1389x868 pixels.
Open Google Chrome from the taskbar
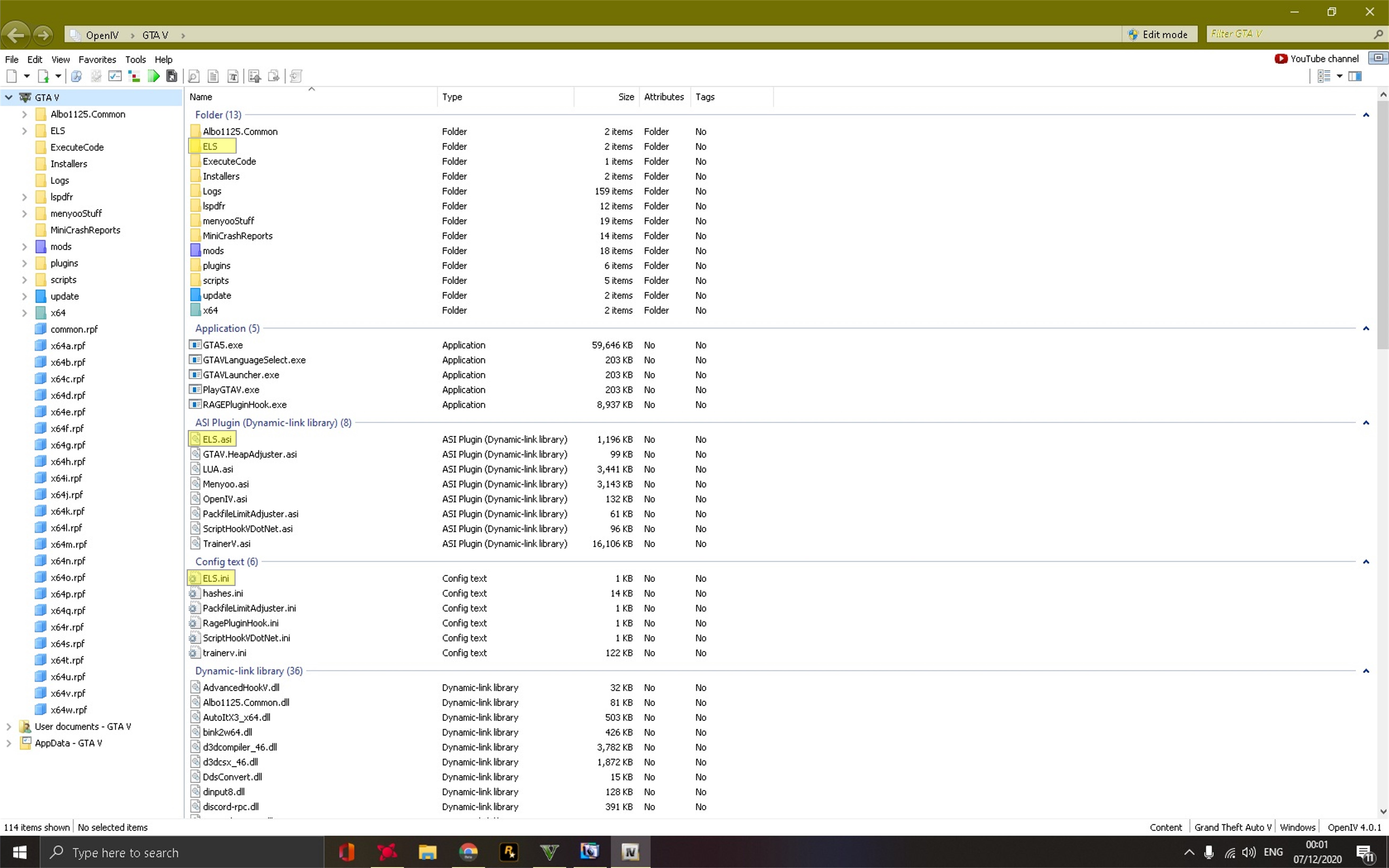pyautogui.click(x=468, y=852)
